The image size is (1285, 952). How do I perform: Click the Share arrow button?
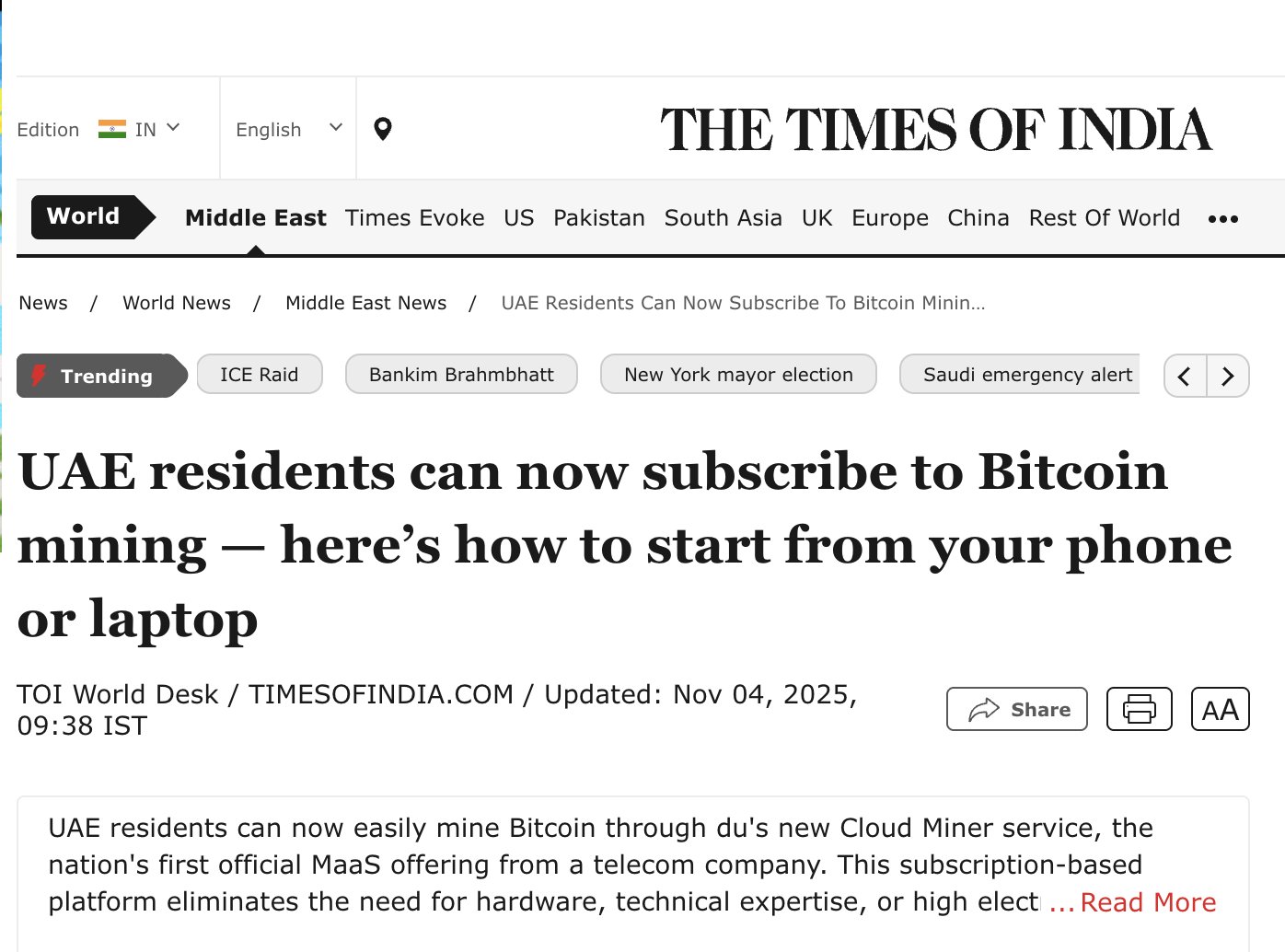(x=1016, y=709)
